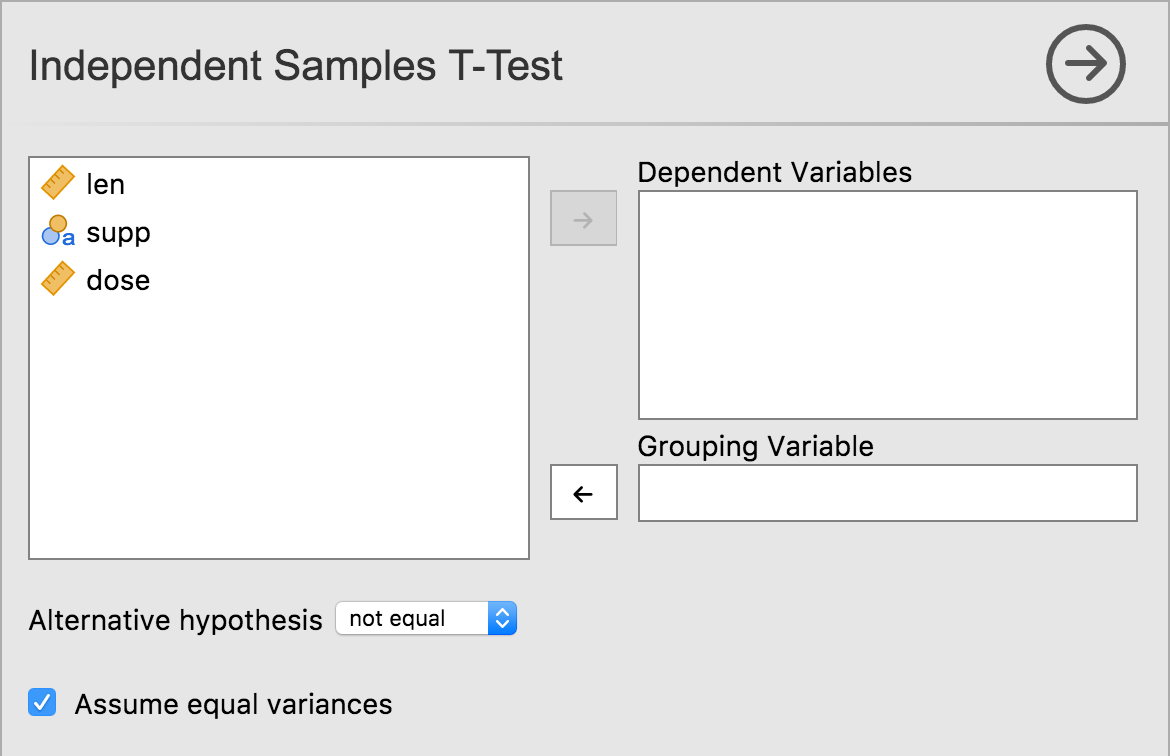Click the Dependent Variables label
This screenshot has height=756, width=1170.
tap(775, 172)
